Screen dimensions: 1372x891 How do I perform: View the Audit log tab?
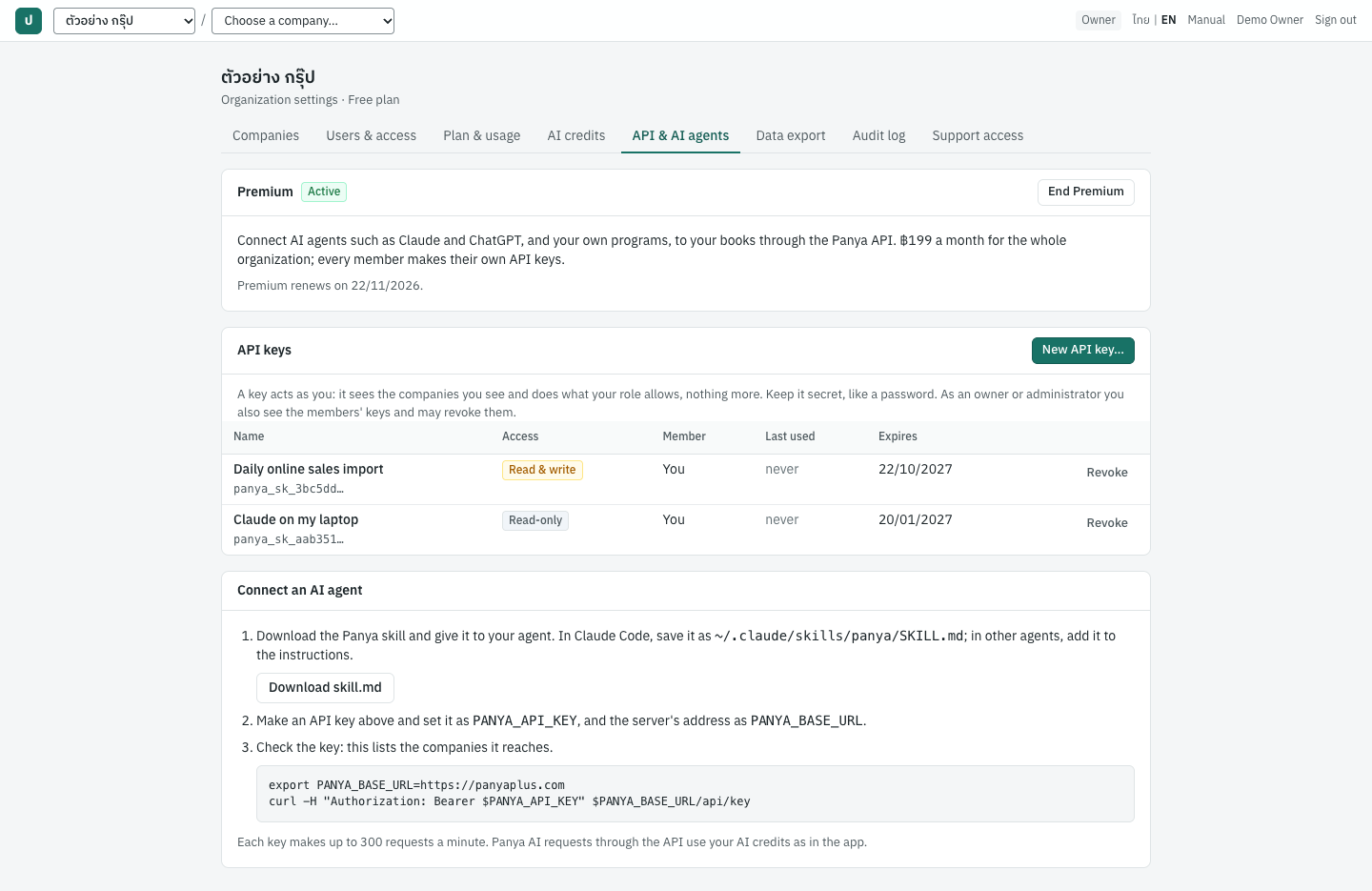coord(878,135)
